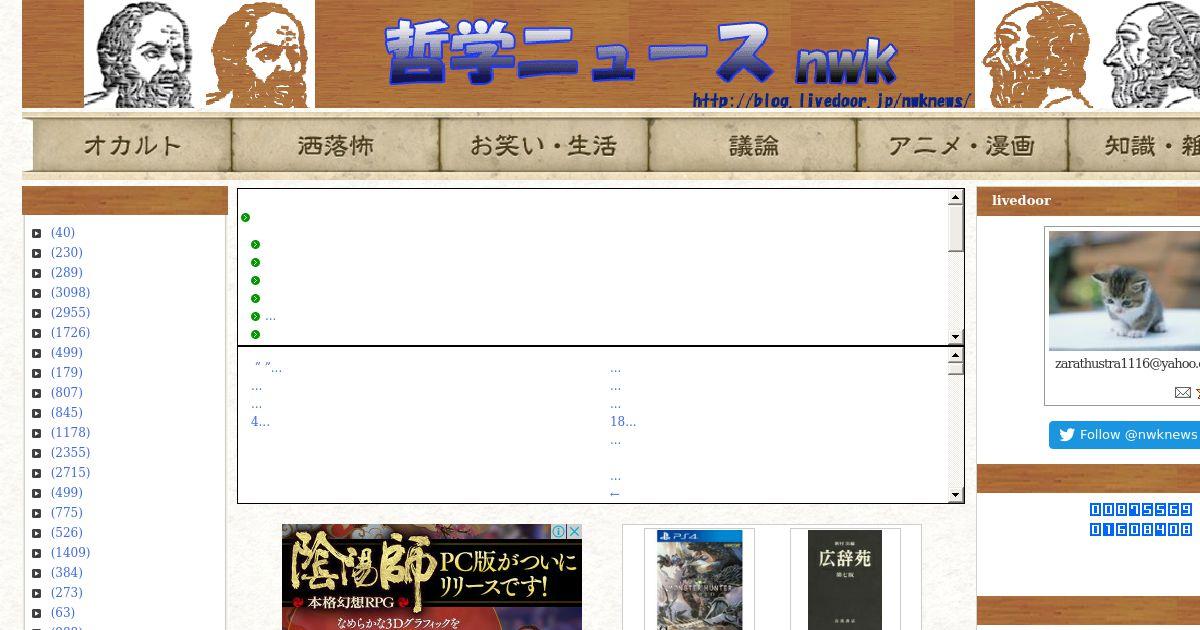
Task: Click the green bullet next to the lone "..."
Action: [256, 317]
